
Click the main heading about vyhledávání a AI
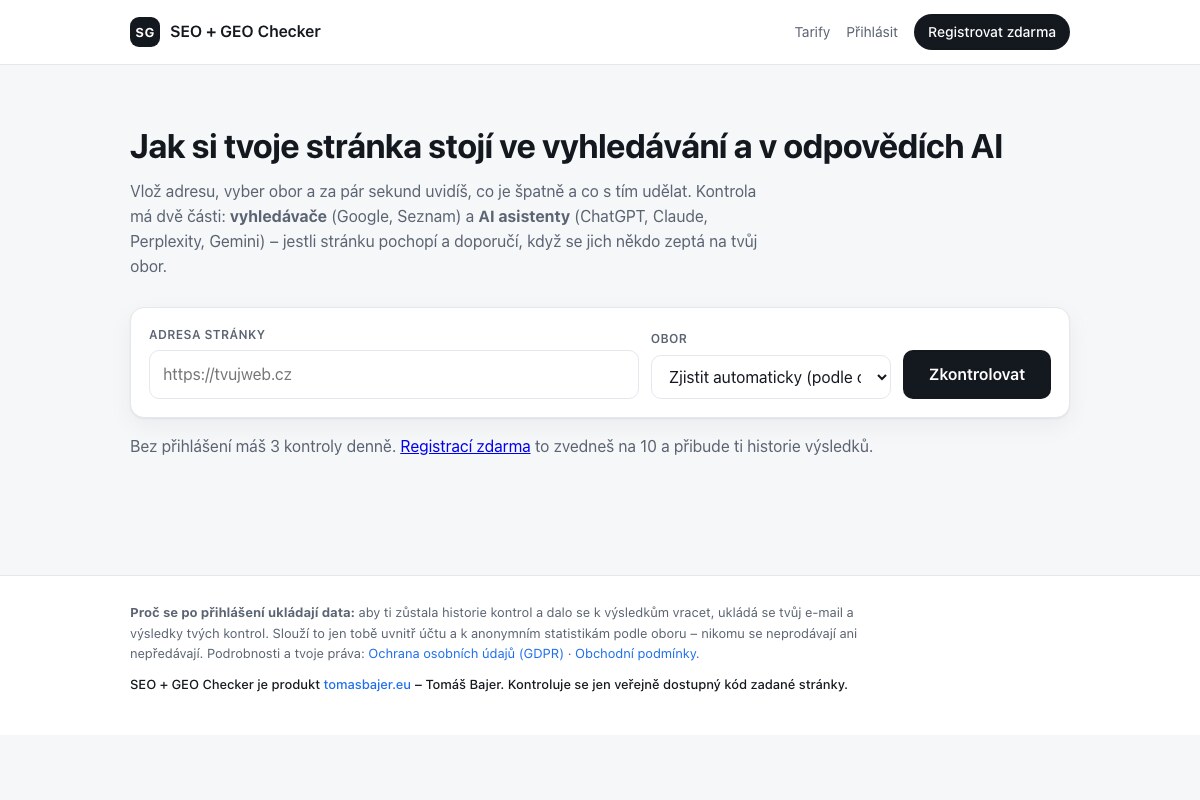pyautogui.click(x=566, y=146)
